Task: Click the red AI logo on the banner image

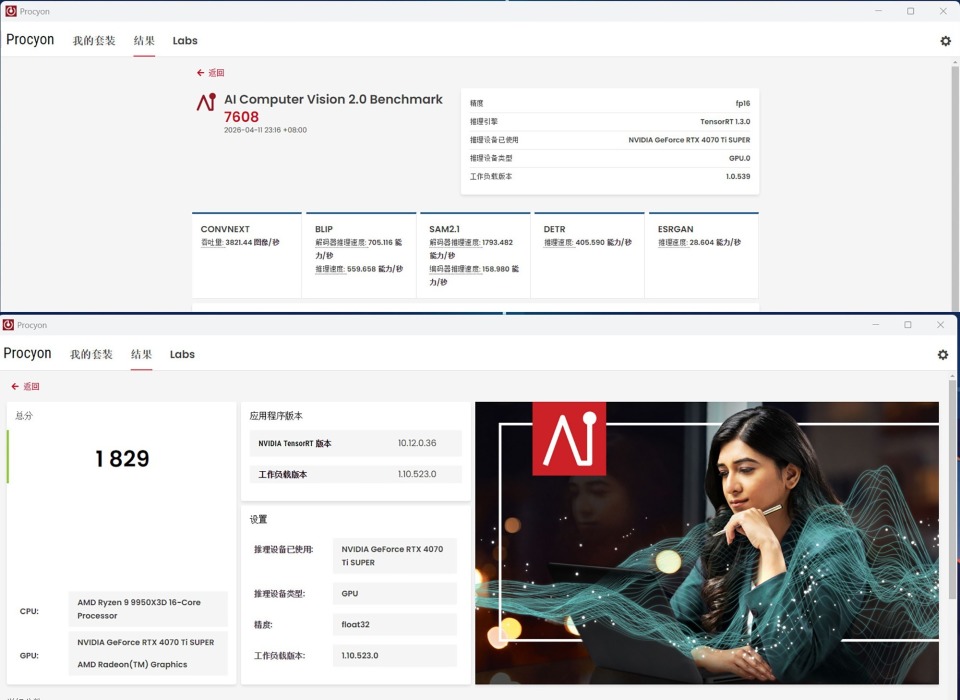Action: 569,438
